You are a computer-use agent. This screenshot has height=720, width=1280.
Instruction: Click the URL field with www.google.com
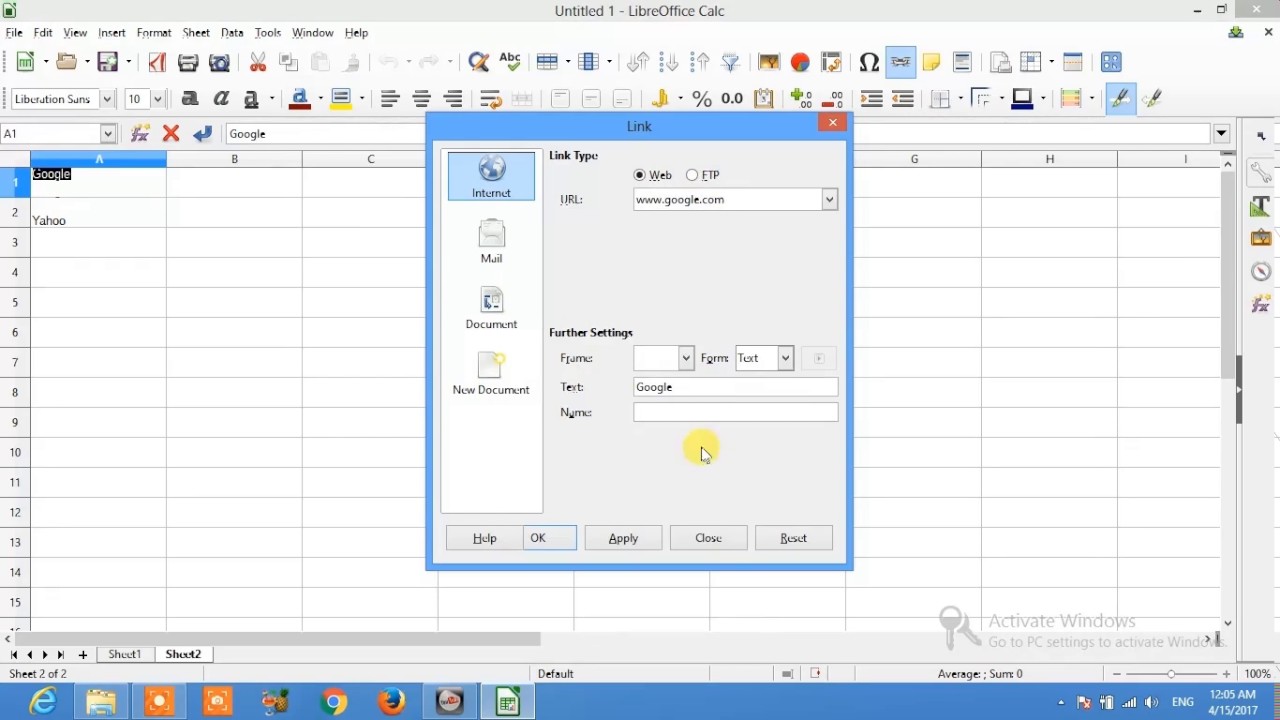point(727,199)
